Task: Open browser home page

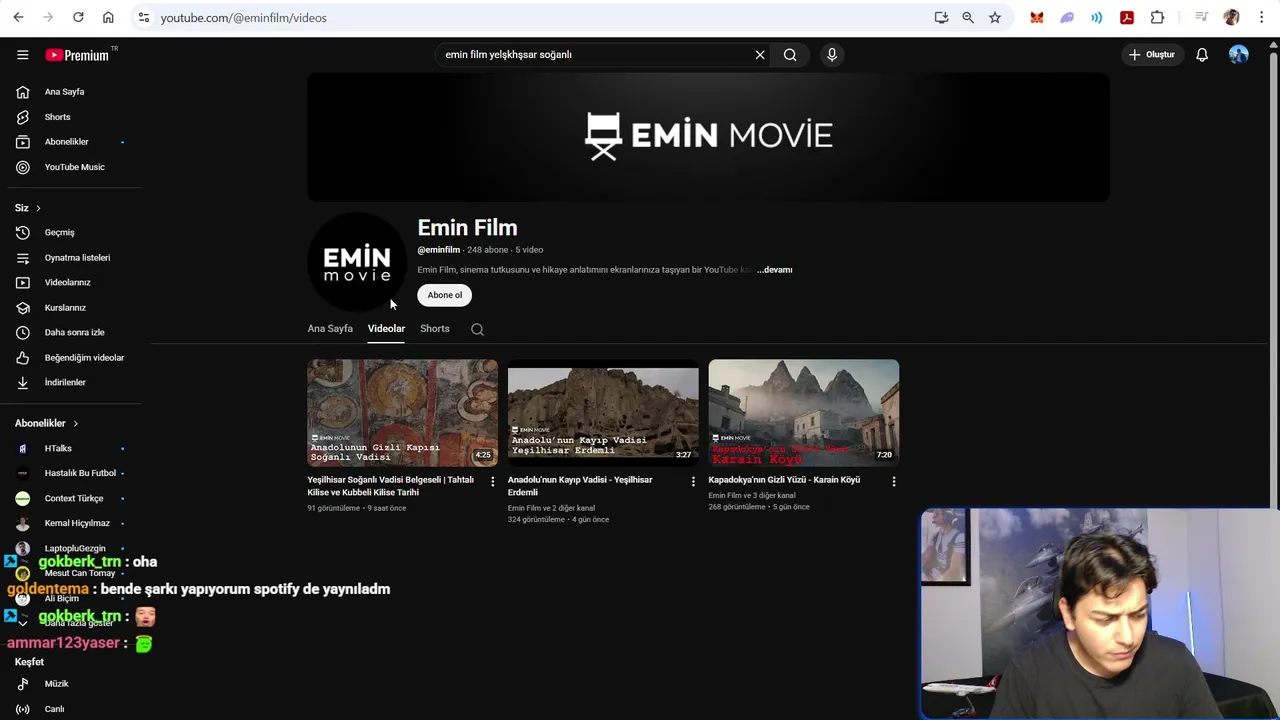Action: click(x=108, y=17)
